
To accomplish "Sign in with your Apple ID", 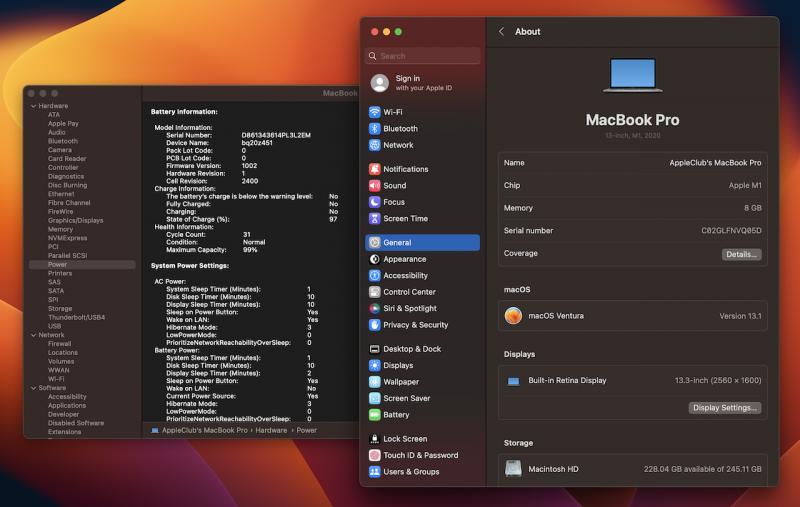I will coord(407,83).
